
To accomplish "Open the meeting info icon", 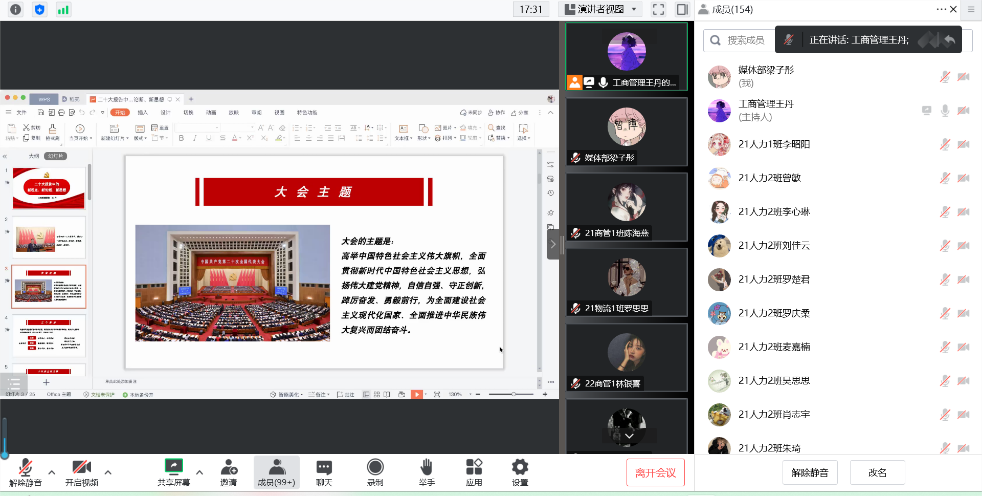I will (15, 9).
